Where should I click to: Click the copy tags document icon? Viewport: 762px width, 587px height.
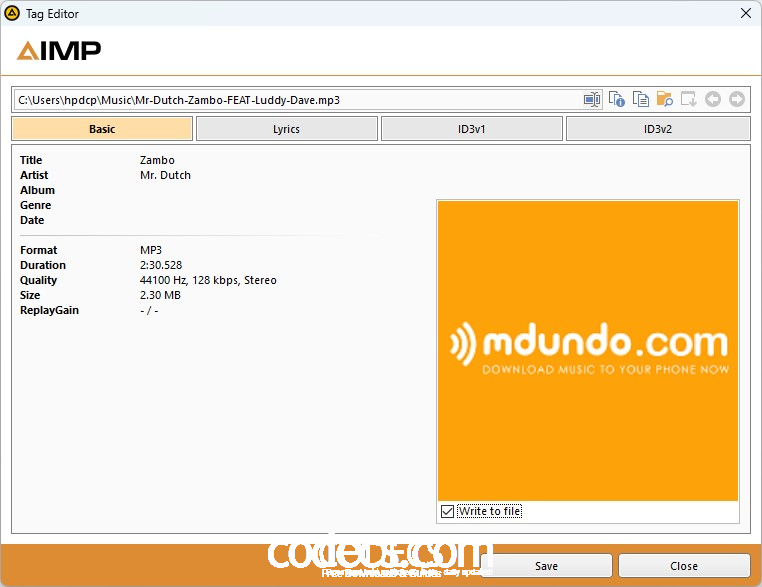[x=641, y=99]
